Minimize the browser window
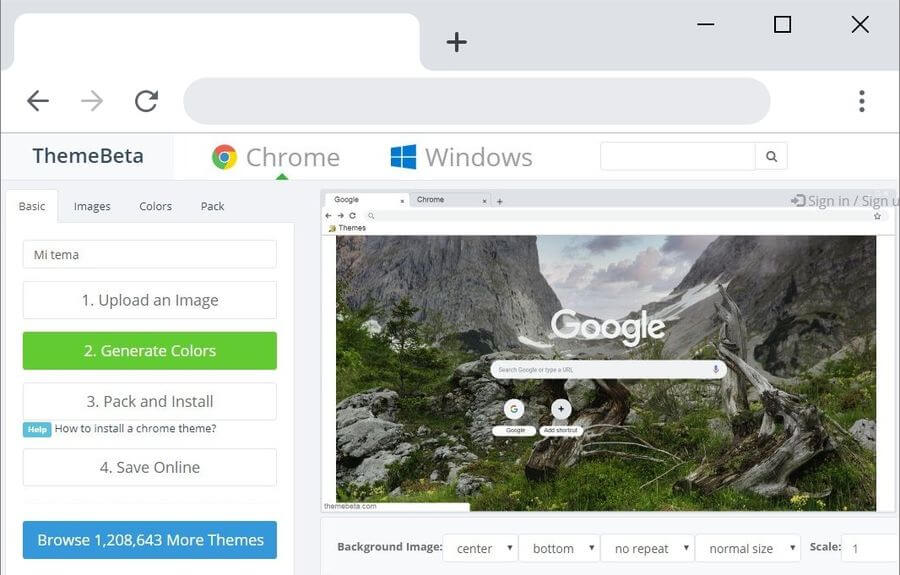 (705, 25)
